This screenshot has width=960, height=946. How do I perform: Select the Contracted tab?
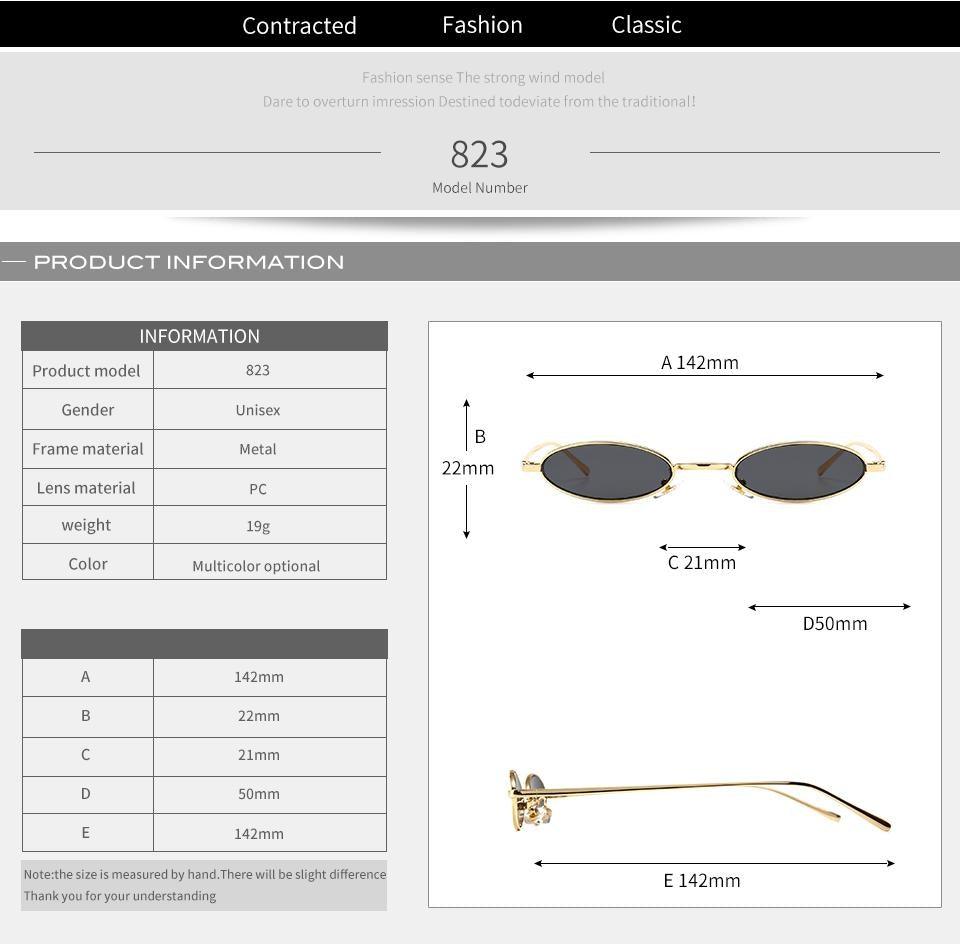tap(299, 25)
